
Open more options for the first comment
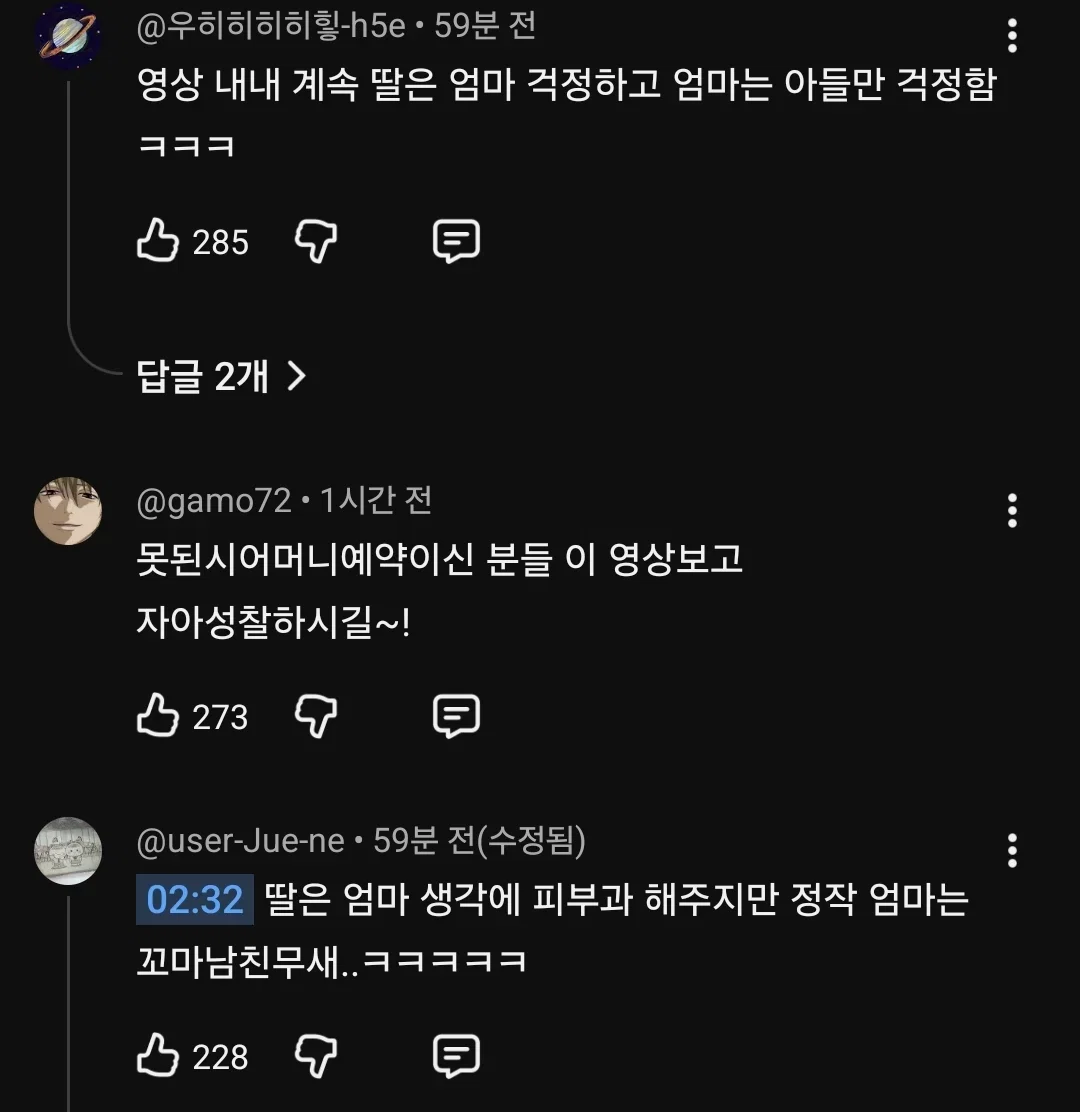click(x=1012, y=35)
